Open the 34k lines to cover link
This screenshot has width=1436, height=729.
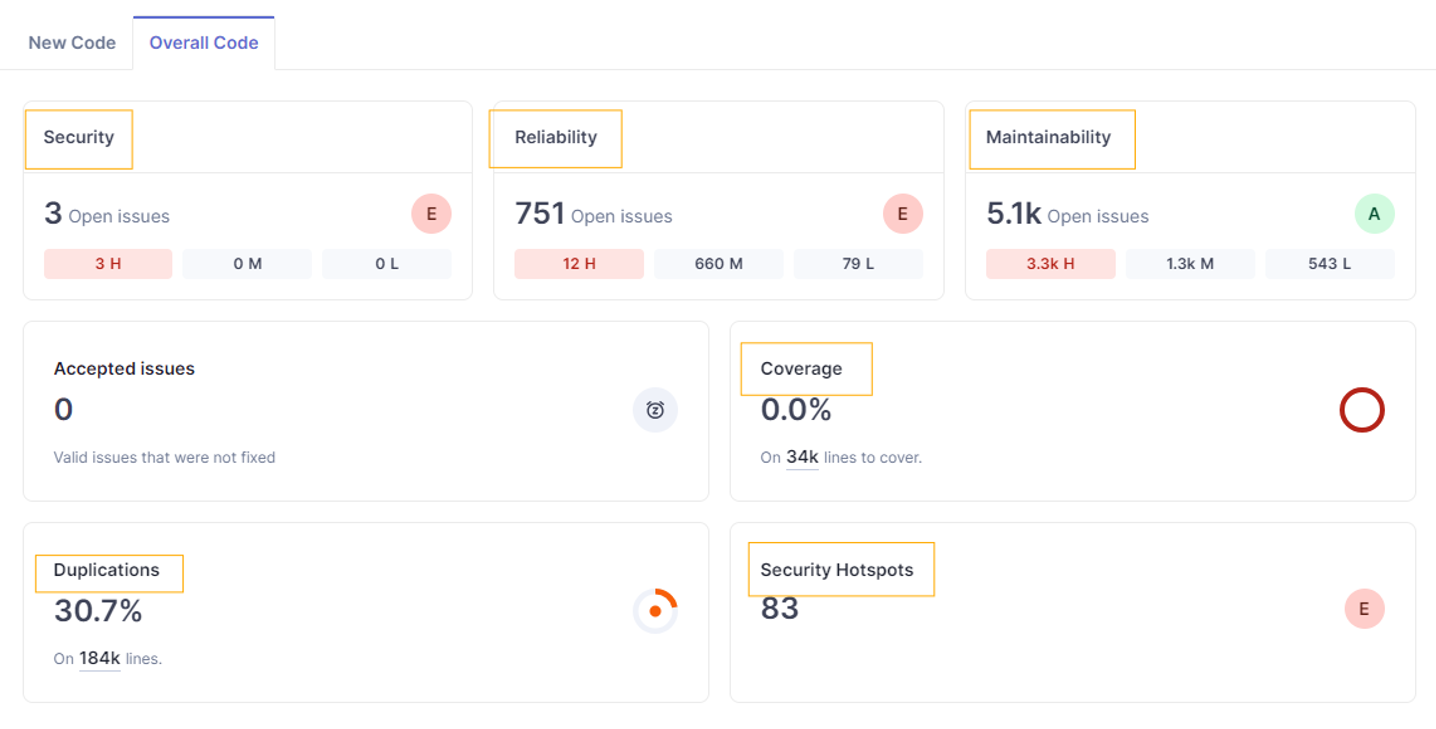tap(802, 457)
